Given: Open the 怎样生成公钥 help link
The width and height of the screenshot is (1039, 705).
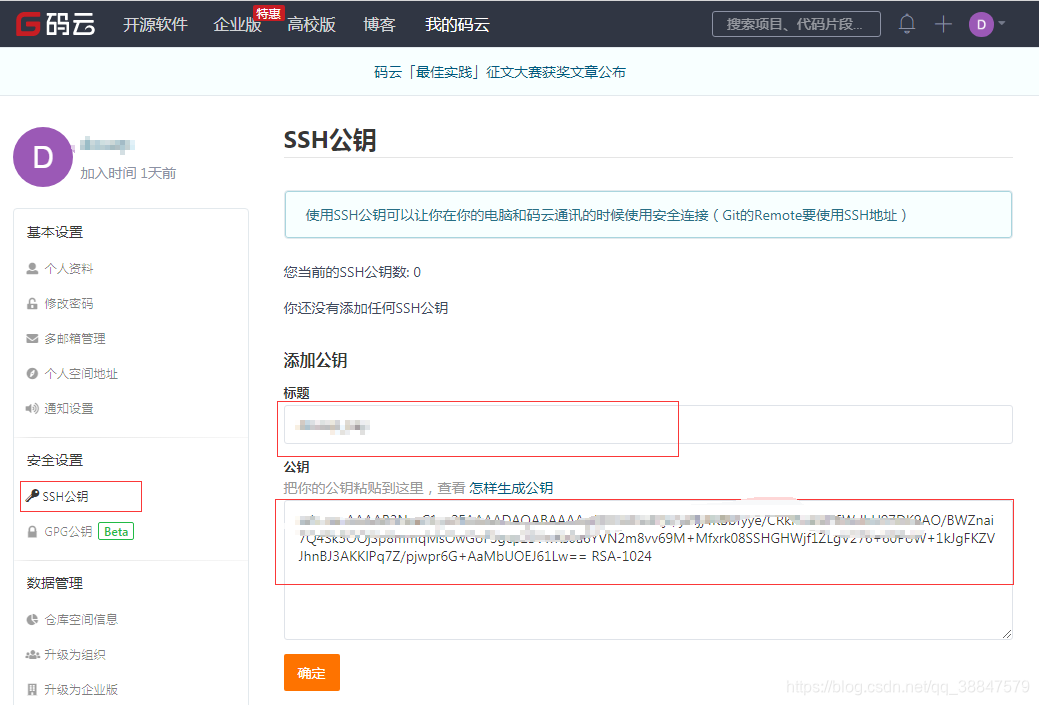Looking at the screenshot, I should [x=511, y=488].
